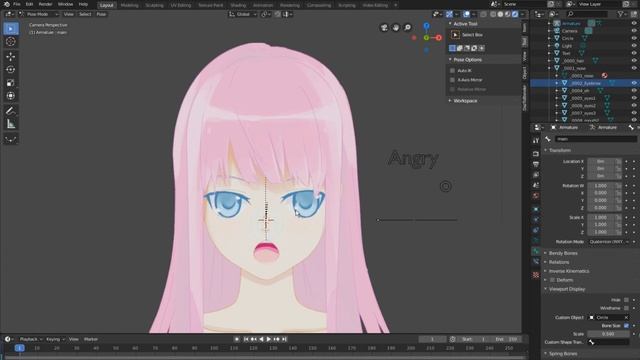640x360 pixels.
Task: Click the red X axis gizmo handle
Action: [x=439, y=38]
